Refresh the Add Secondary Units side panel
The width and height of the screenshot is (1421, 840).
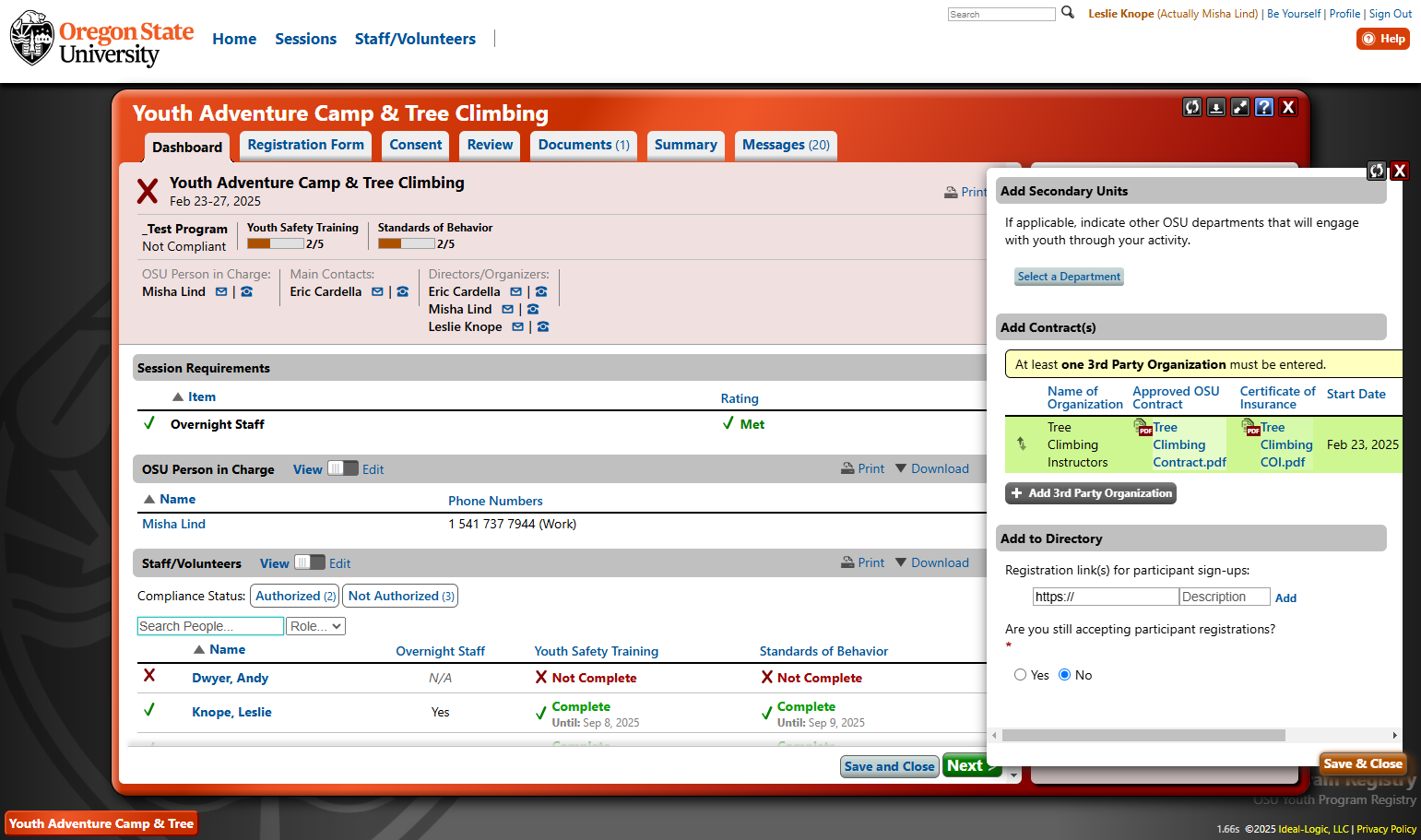[x=1377, y=171]
